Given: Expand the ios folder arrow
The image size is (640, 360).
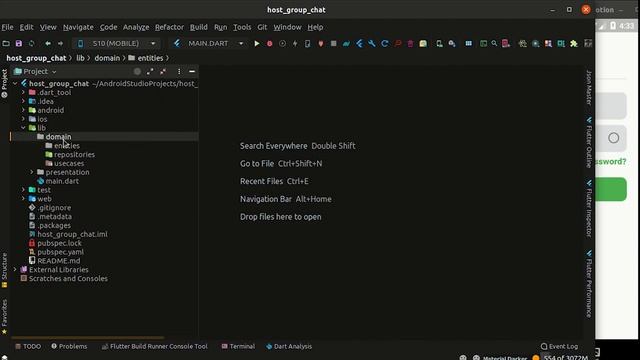Looking at the screenshot, I should pos(23,119).
